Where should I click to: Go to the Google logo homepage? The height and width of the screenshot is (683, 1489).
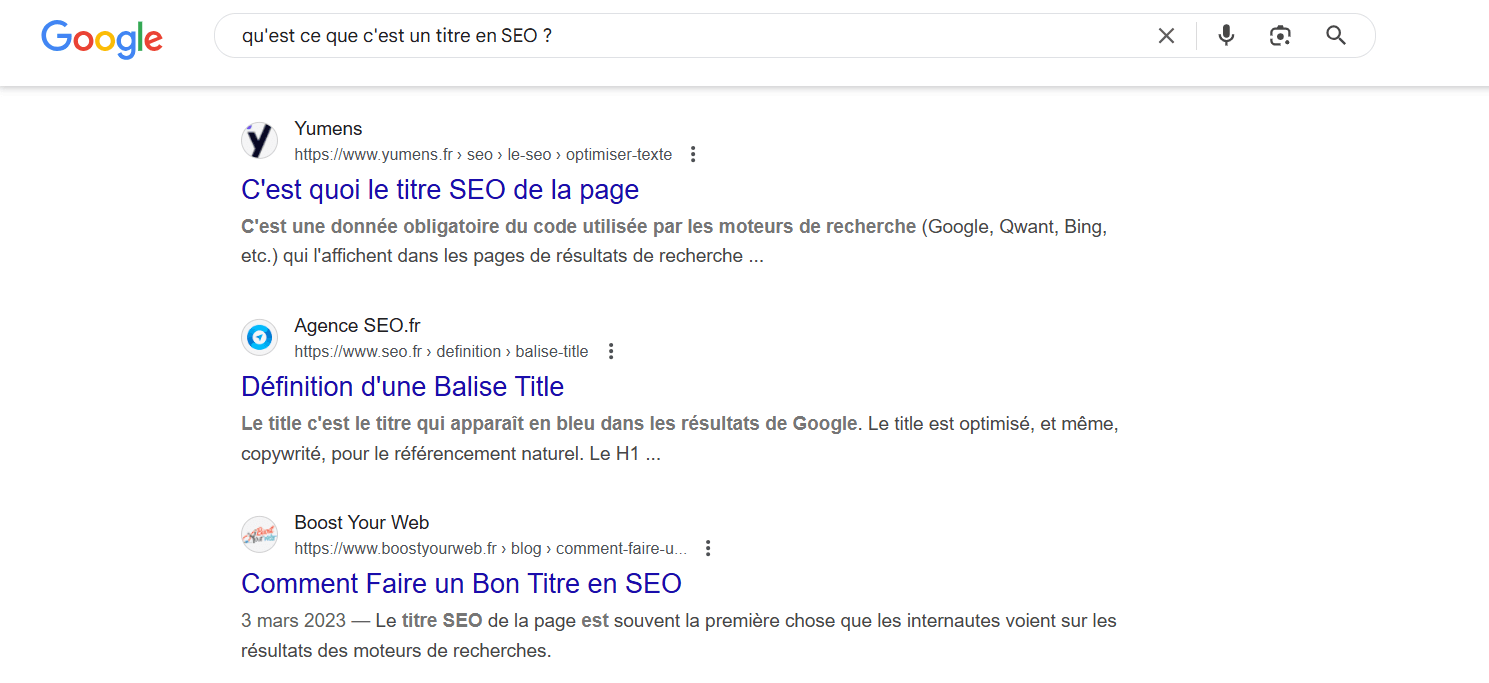click(x=102, y=38)
